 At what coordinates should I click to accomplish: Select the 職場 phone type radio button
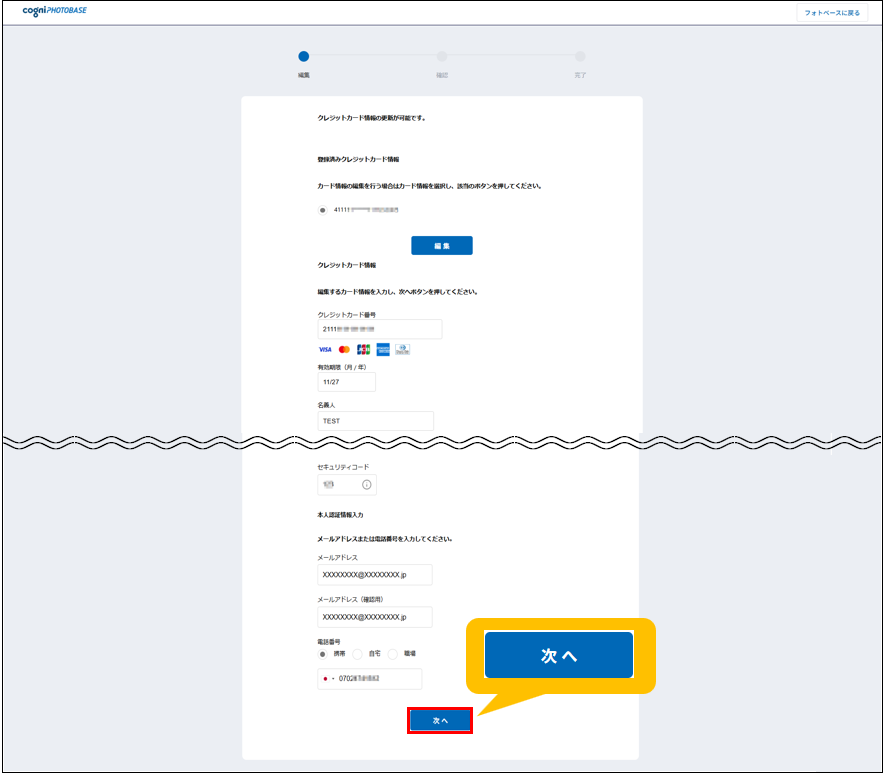click(x=393, y=653)
